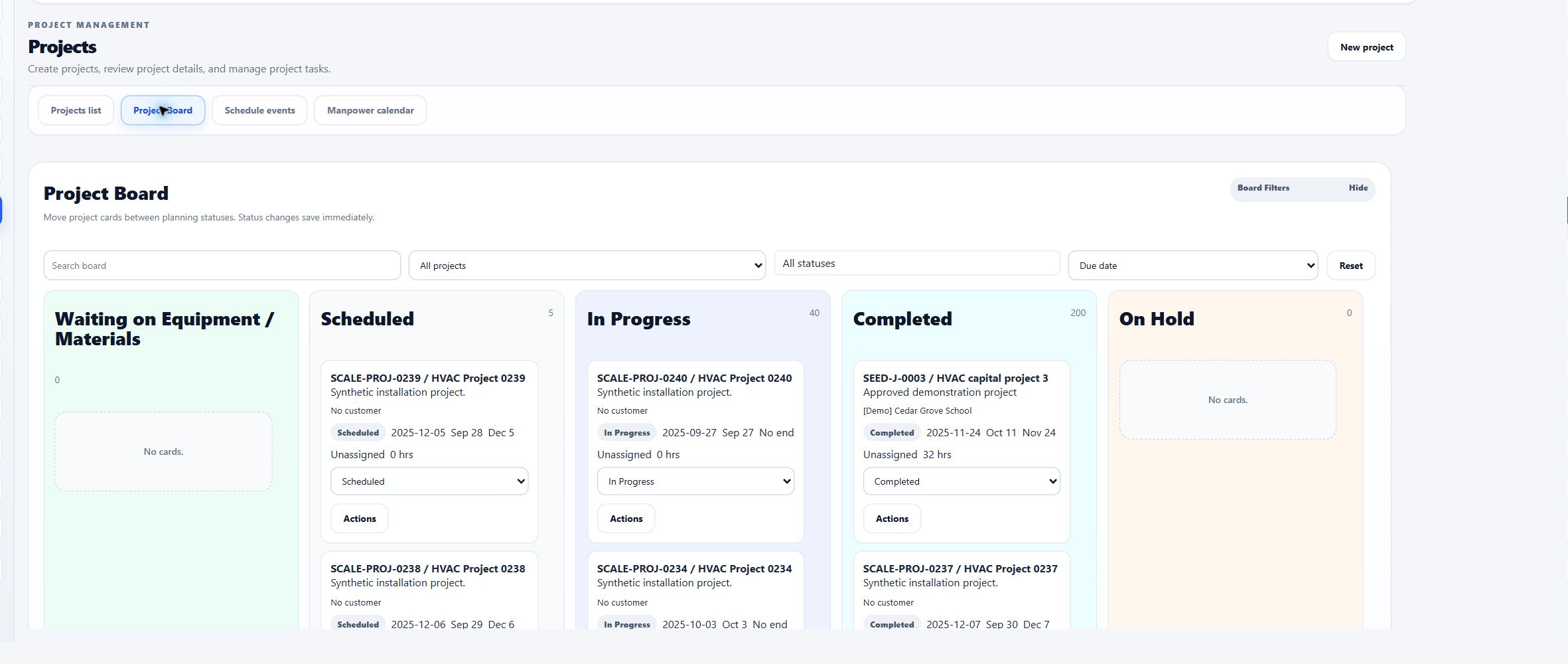
Task: Hide the Board Filters panel
Action: [1358, 188]
